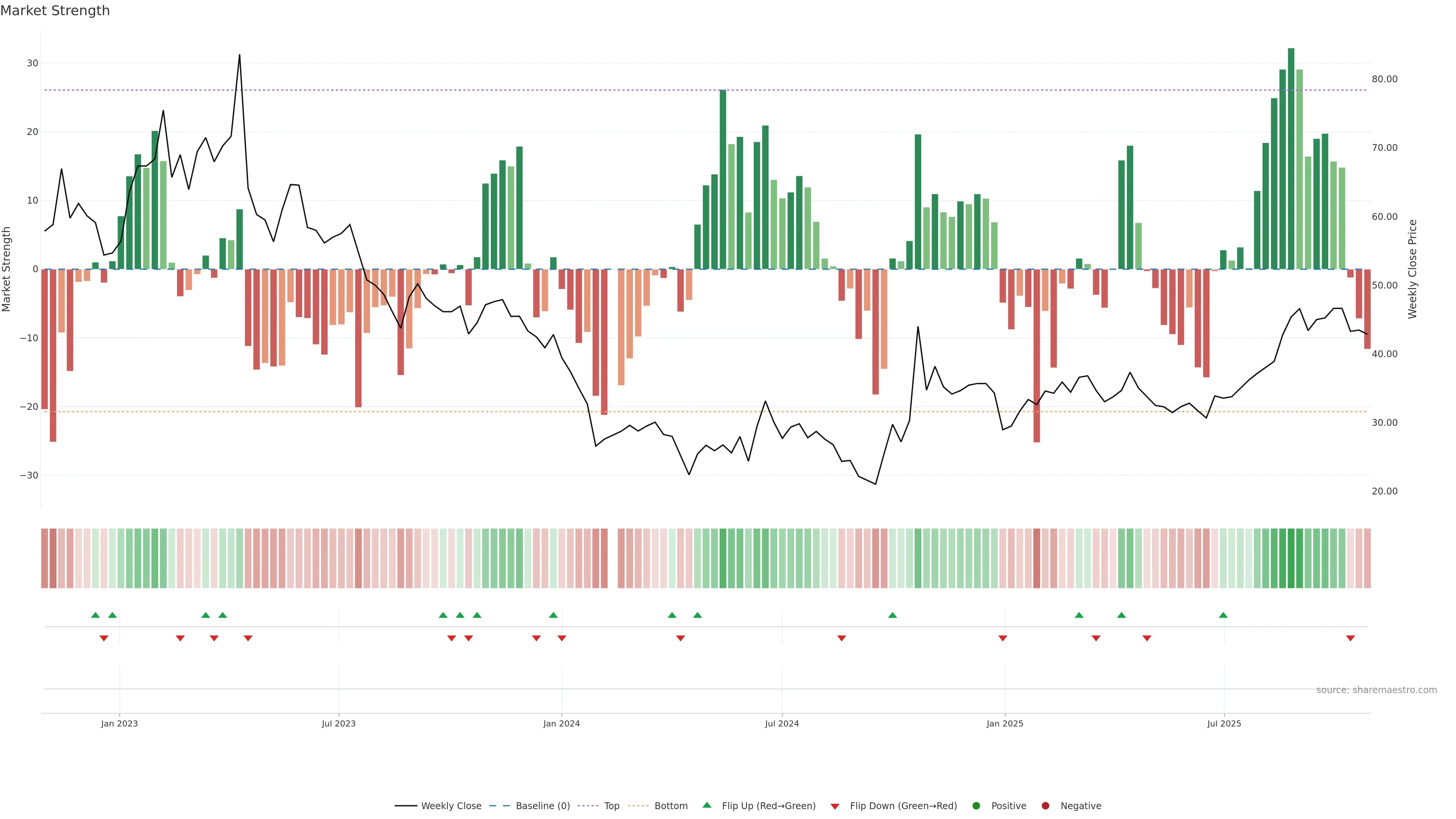
Task: Click the green Flip Up legend triangle
Action: click(x=706, y=805)
